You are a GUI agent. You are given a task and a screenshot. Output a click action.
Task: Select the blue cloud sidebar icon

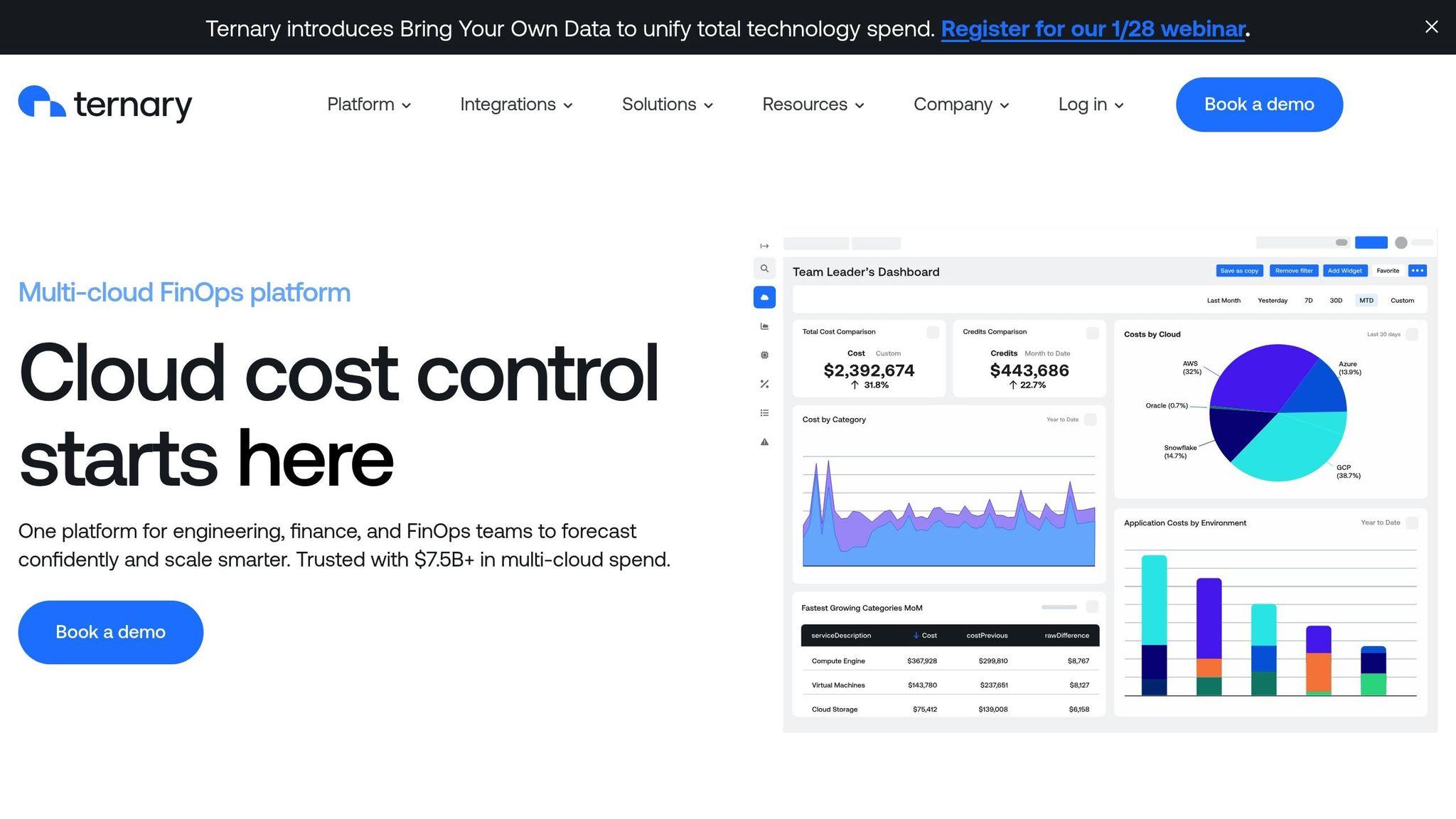coord(764,297)
